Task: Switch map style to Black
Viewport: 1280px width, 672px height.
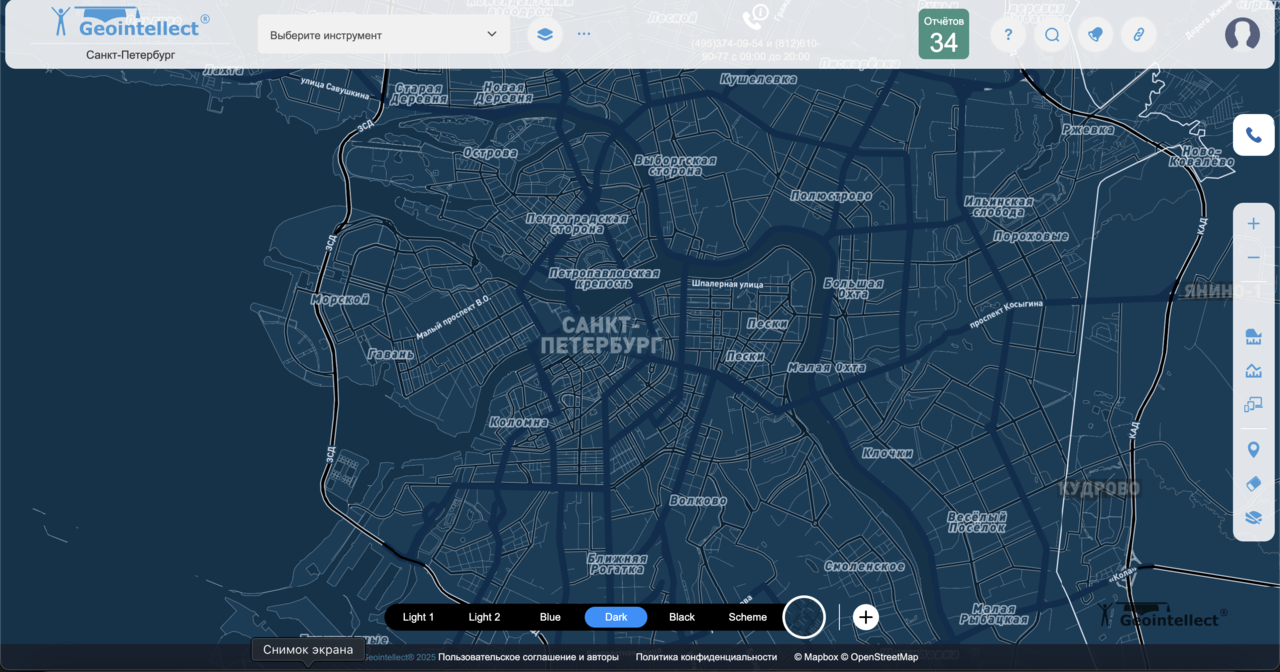Action: point(682,617)
